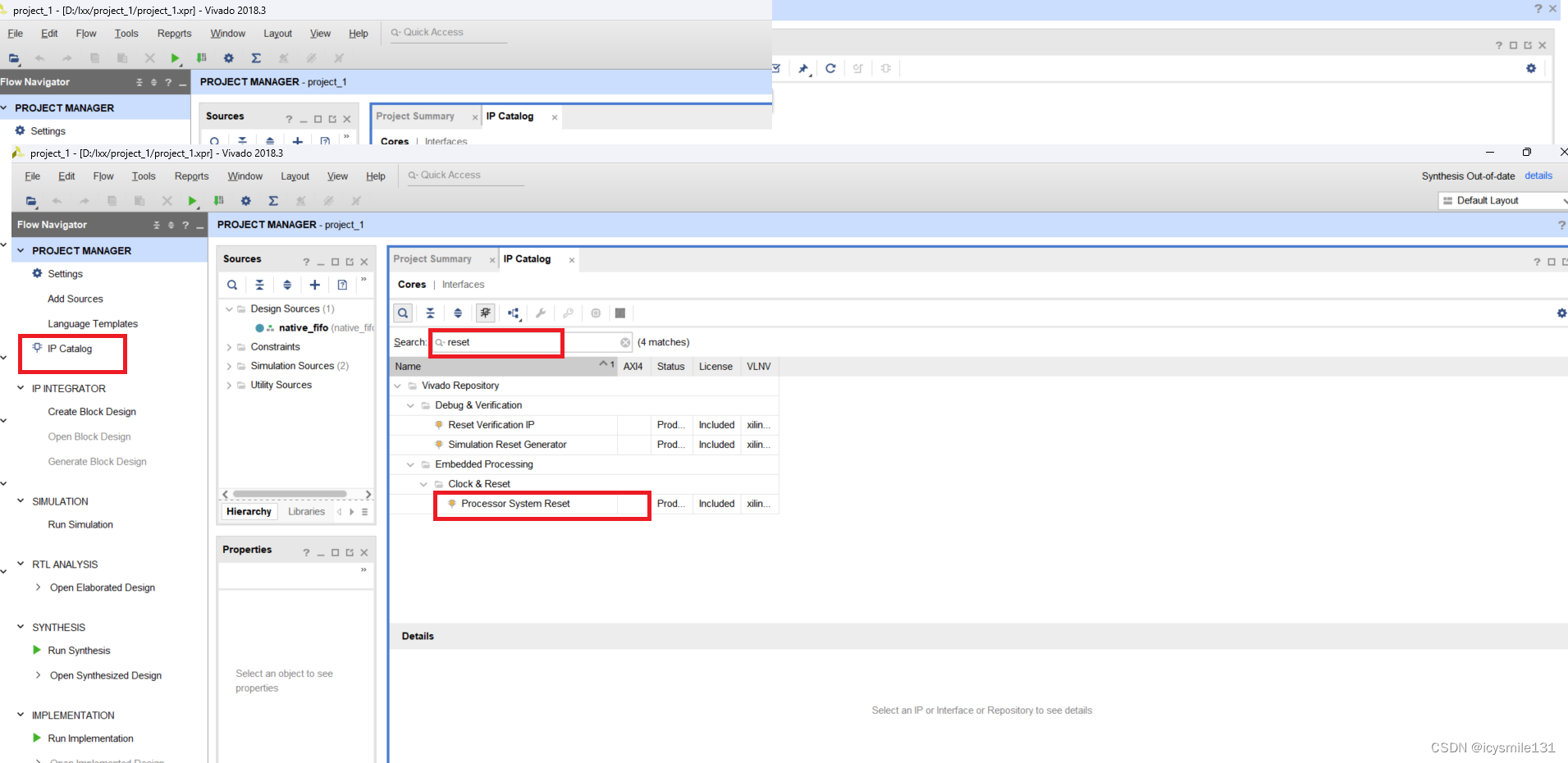Screen dimensions: 1568x763
Task: Open the Synthesis Out-of-date details link
Action: pyautogui.click(x=1538, y=176)
